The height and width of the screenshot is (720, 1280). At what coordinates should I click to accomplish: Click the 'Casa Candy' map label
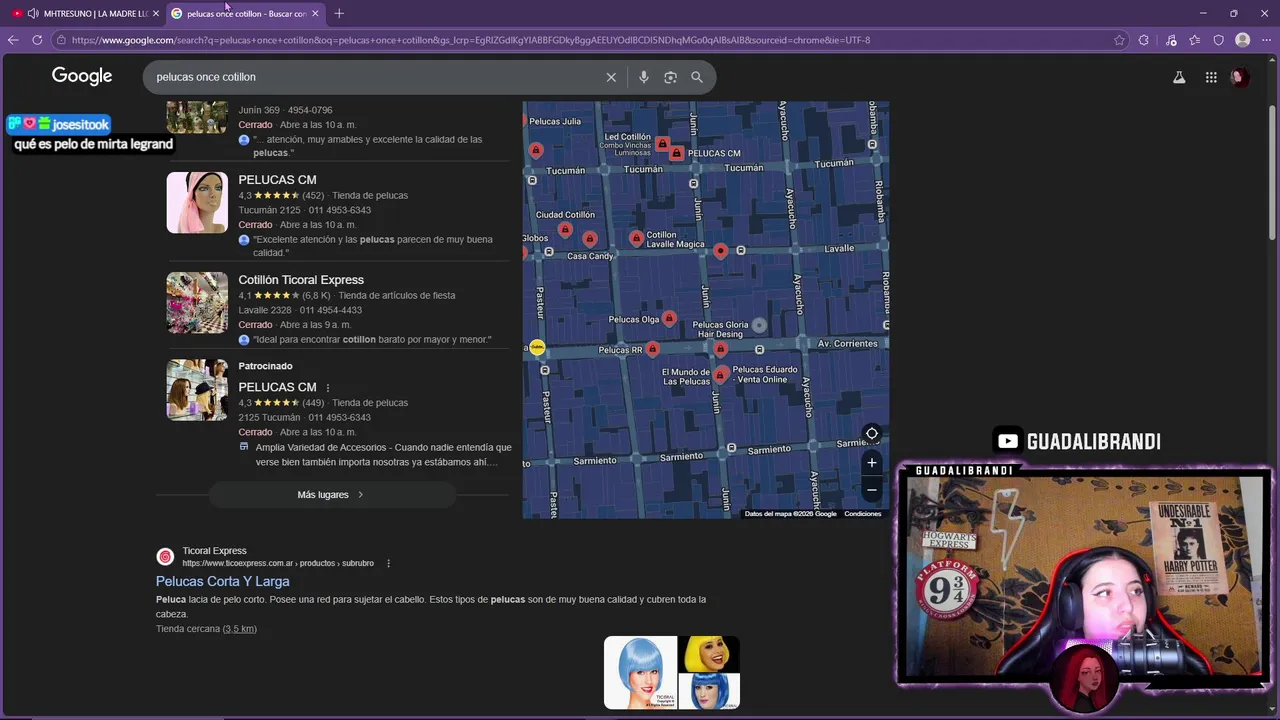590,256
